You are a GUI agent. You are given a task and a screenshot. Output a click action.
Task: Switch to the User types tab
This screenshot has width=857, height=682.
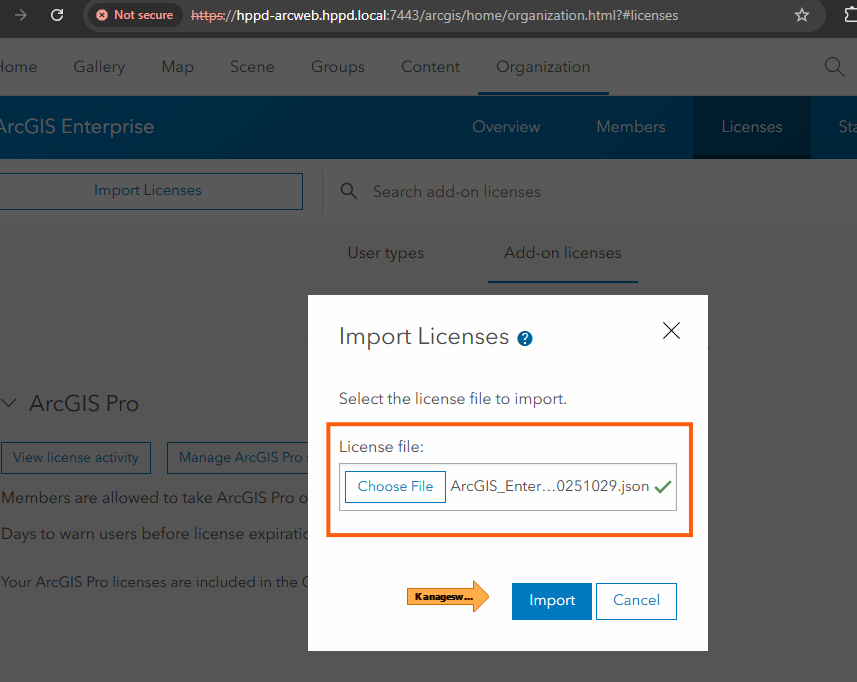(x=385, y=254)
